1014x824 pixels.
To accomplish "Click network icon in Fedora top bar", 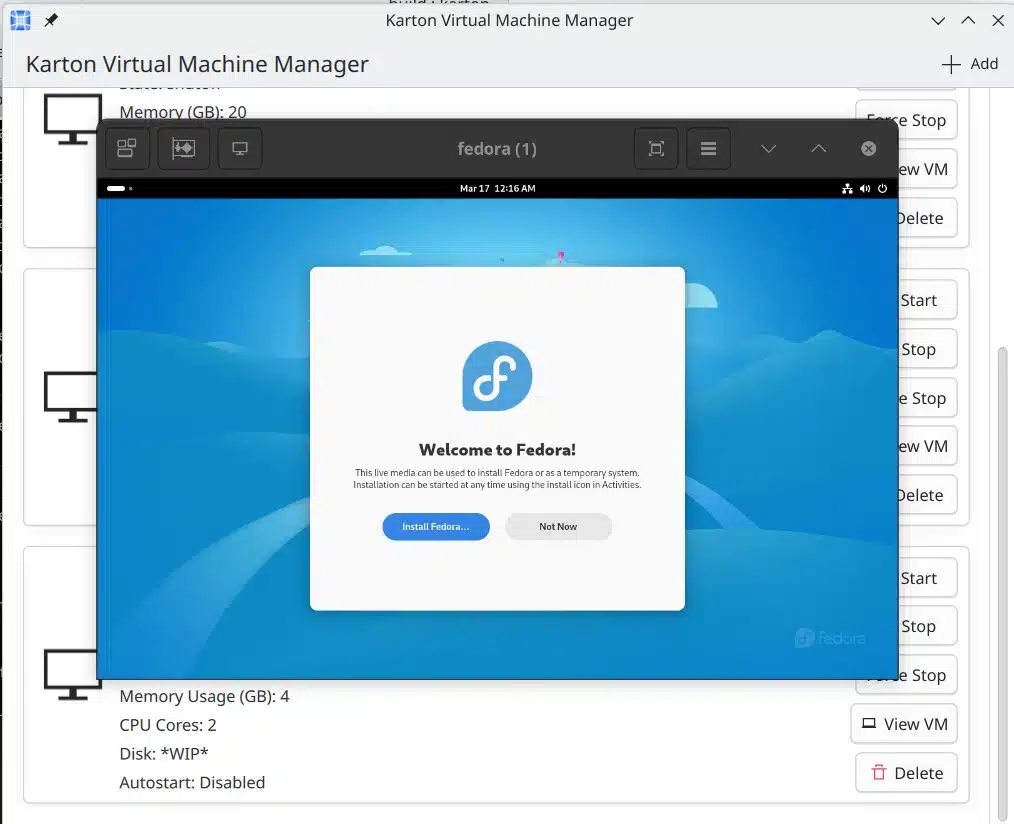I will tap(847, 188).
